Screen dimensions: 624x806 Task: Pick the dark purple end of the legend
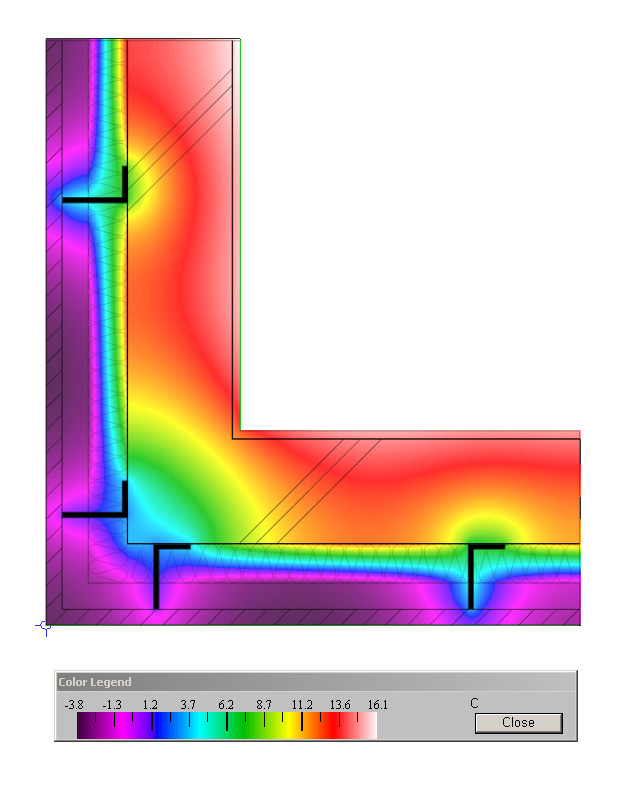pos(86,726)
